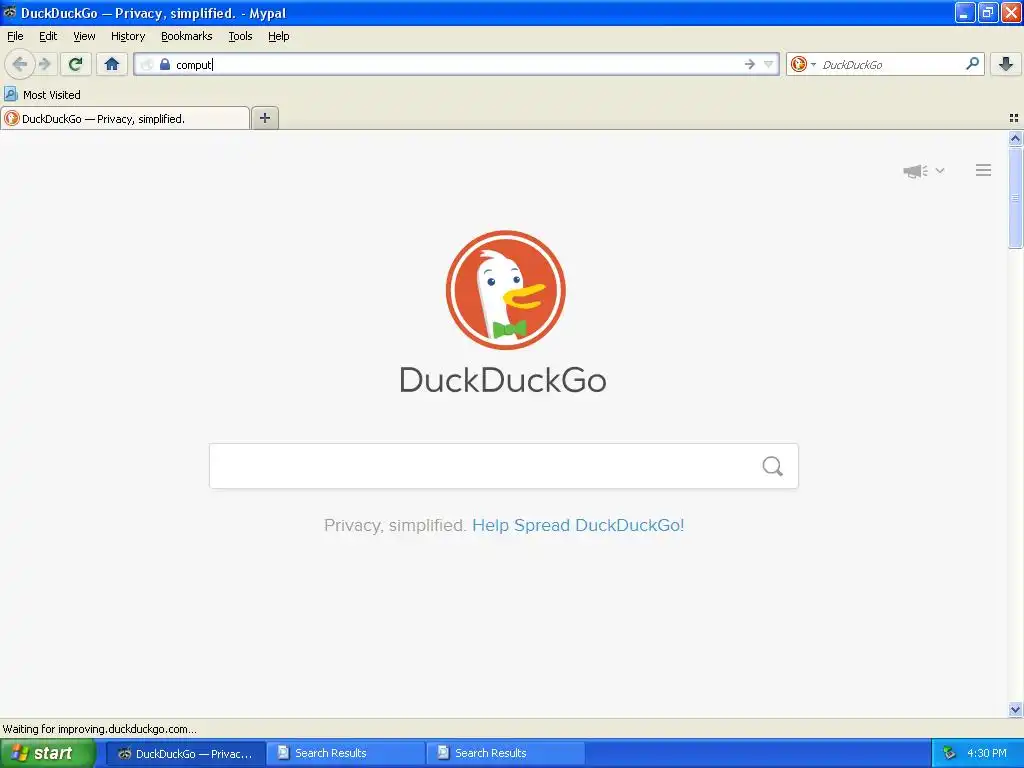Select the DuckDuckGo — Privacy, simplified tab

[x=125, y=119]
